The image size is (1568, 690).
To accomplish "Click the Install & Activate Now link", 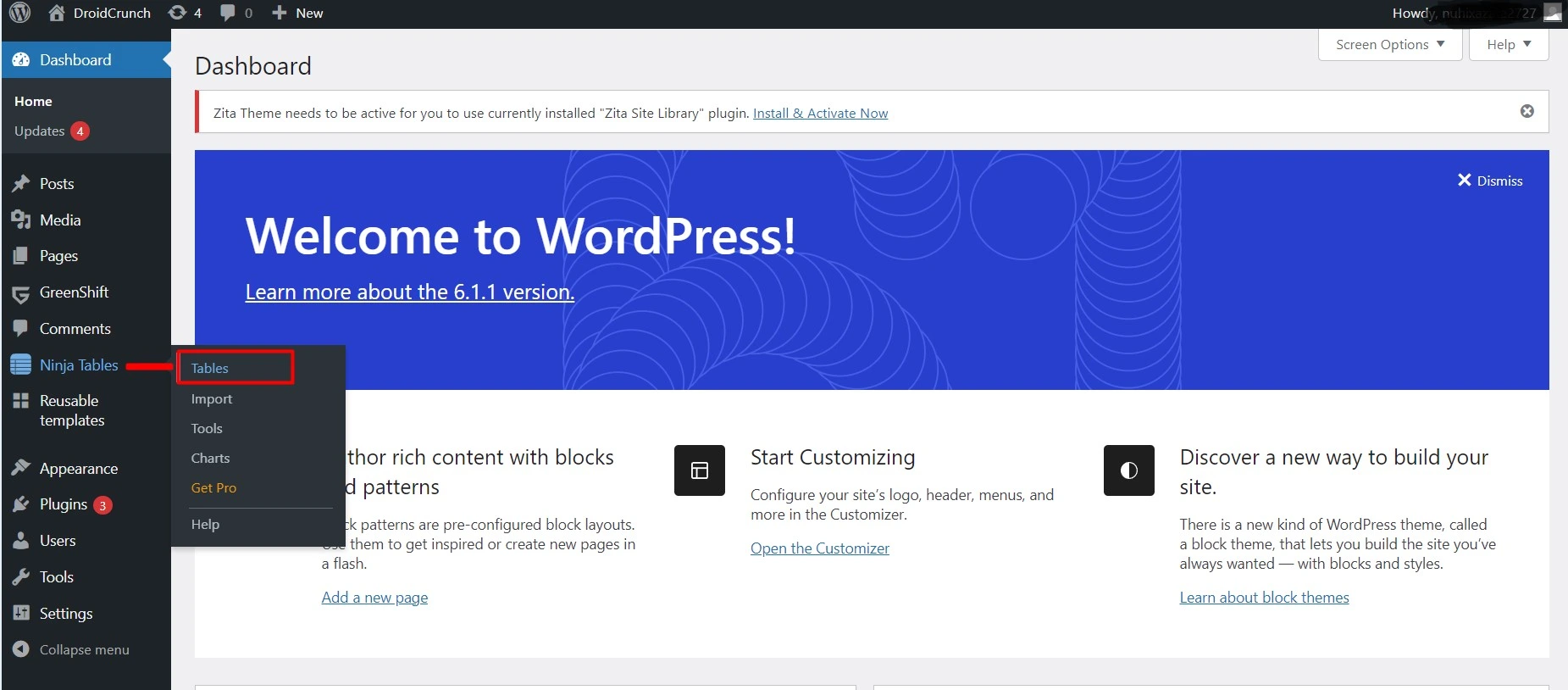I will pos(820,114).
